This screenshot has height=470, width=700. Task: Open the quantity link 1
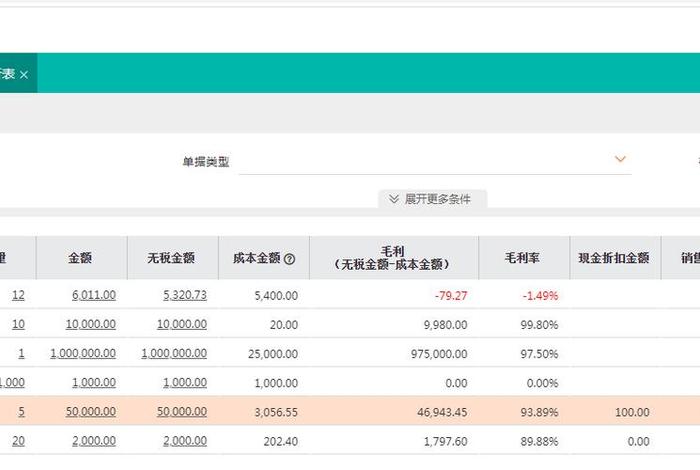(21, 353)
